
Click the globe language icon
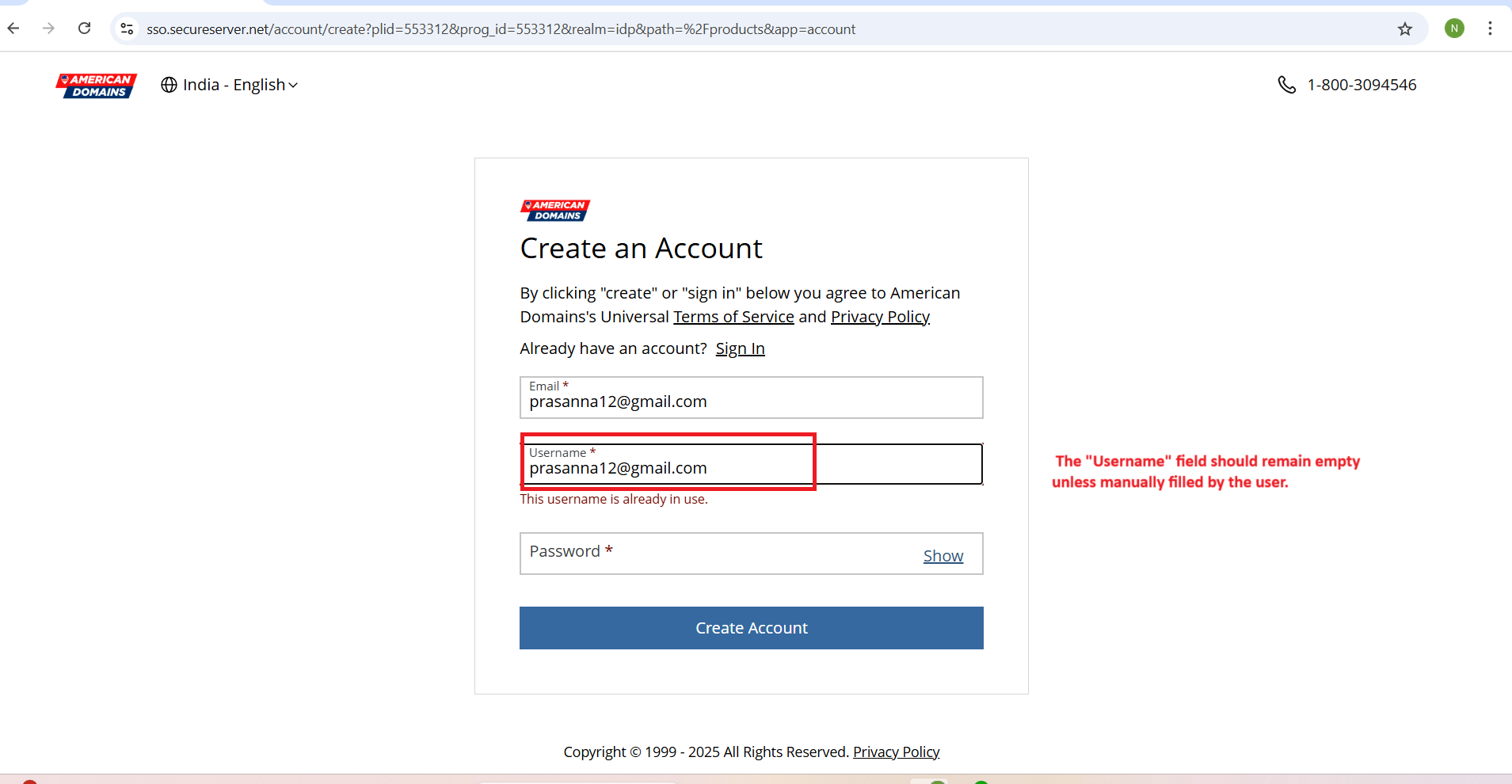coord(169,85)
